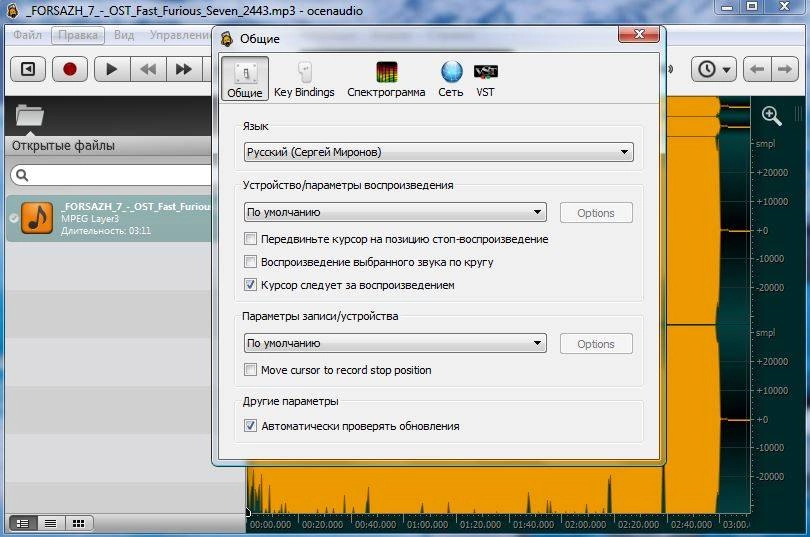
Task: Open the Спектрограмма preferences tab
Action: tap(386, 78)
